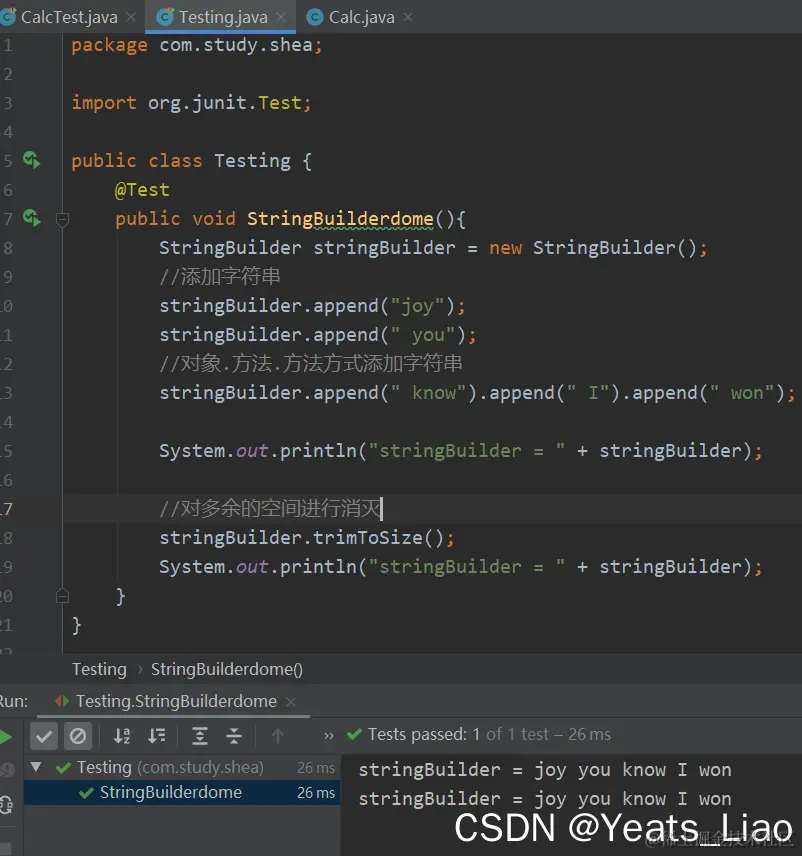Click the trimToSize() call line

(x=306, y=538)
